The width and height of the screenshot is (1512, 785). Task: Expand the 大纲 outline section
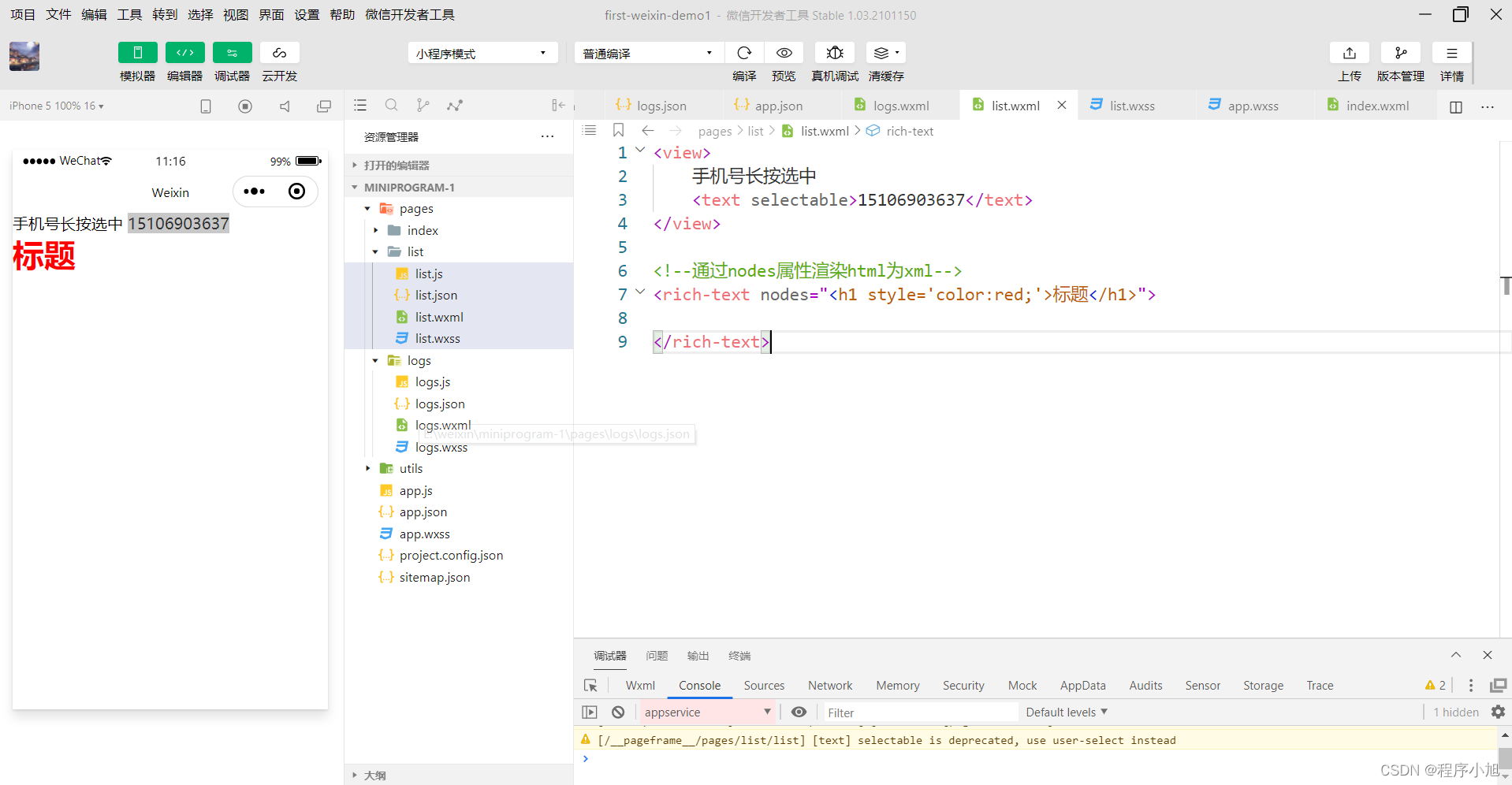[459, 775]
